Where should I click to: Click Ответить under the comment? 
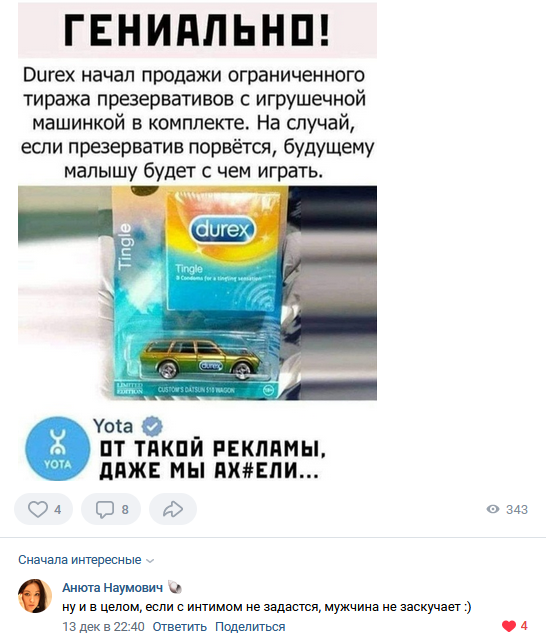[180, 627]
